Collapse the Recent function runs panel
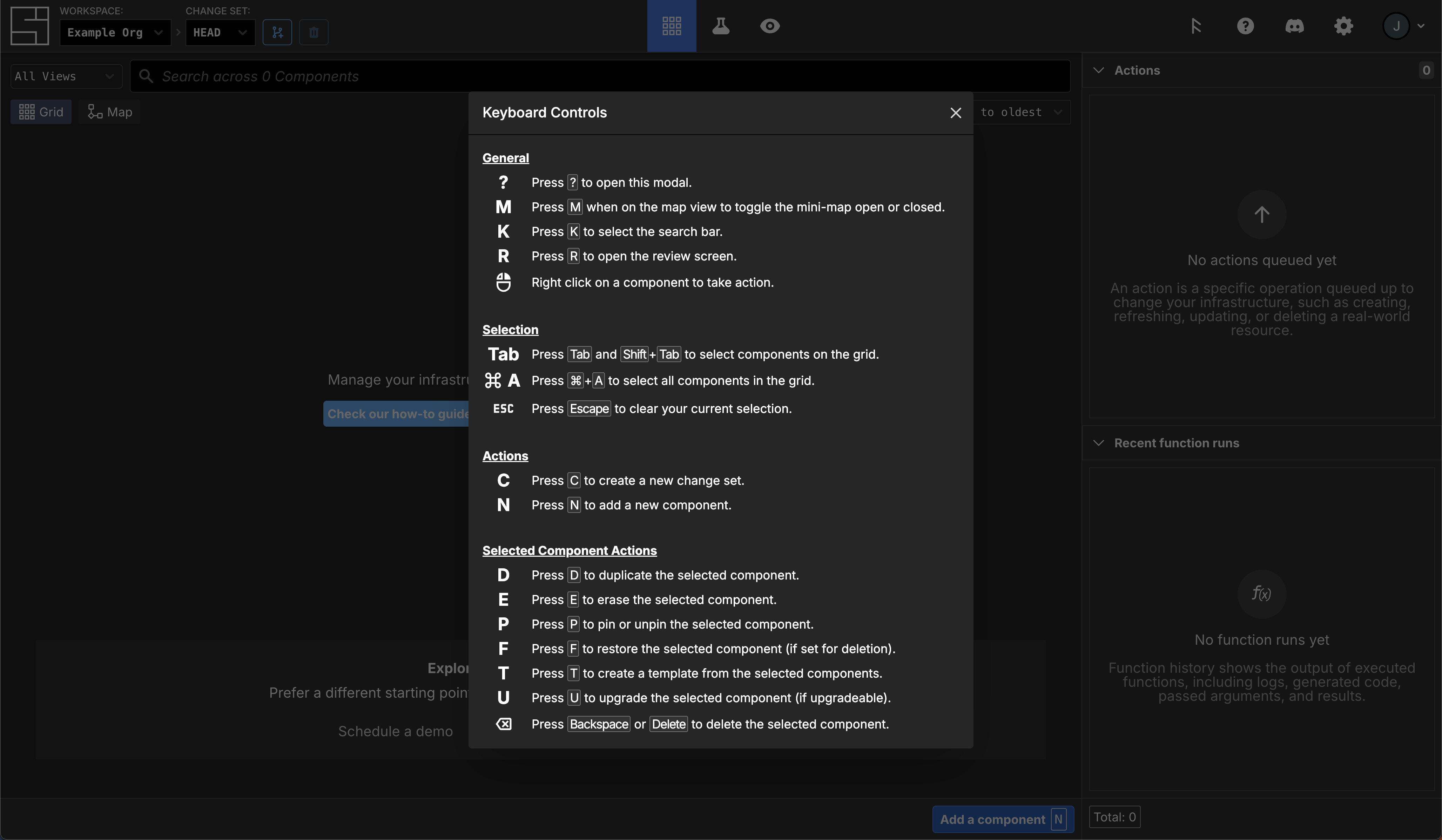The height and width of the screenshot is (840, 1442). coord(1098,443)
